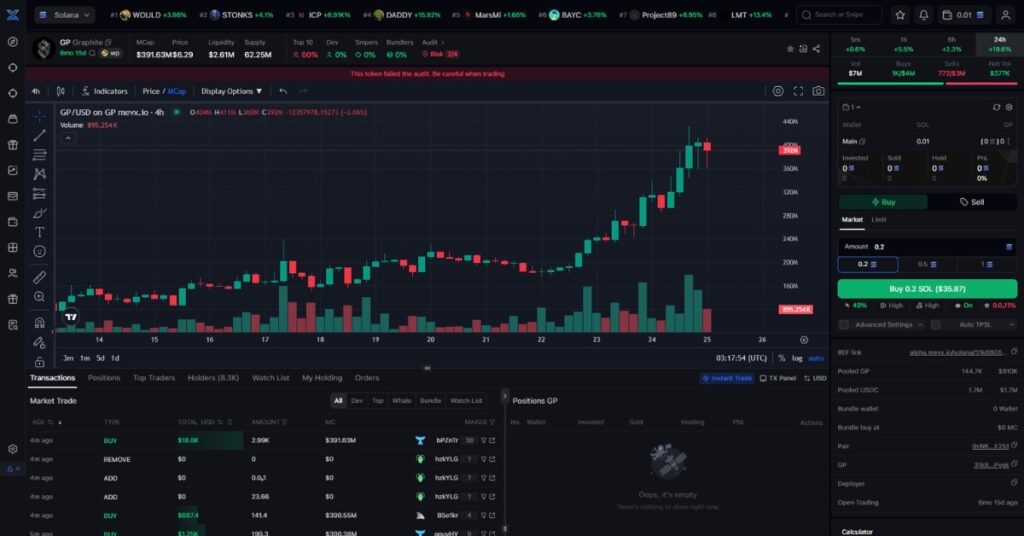Select the text annotation tool
The height and width of the screenshot is (536, 1024).
[40, 232]
